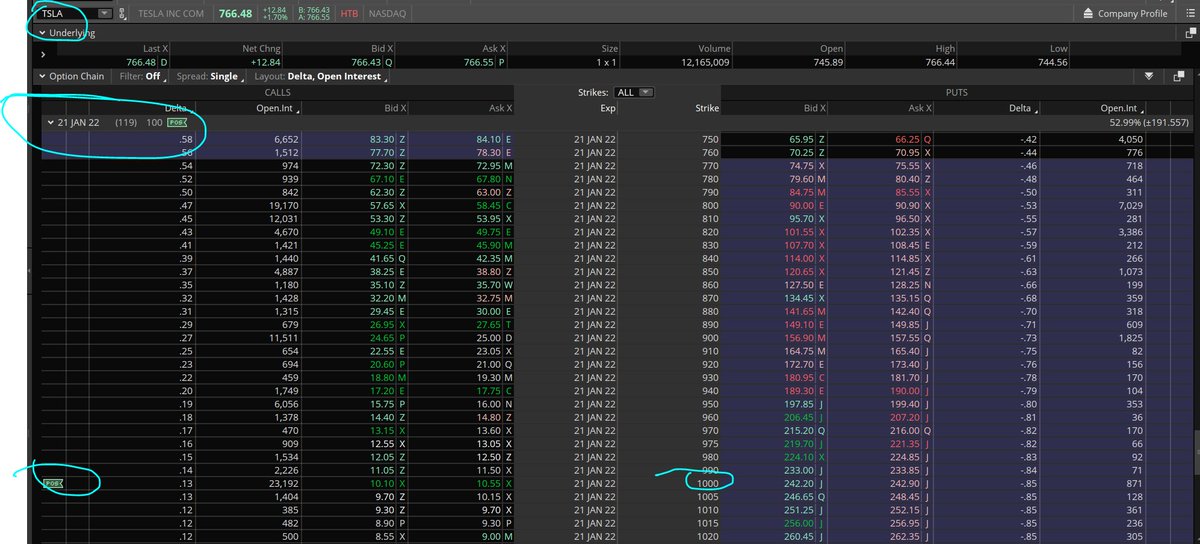
Task: Click the call ask 10.55 for strike 1000
Action: [x=490, y=482]
